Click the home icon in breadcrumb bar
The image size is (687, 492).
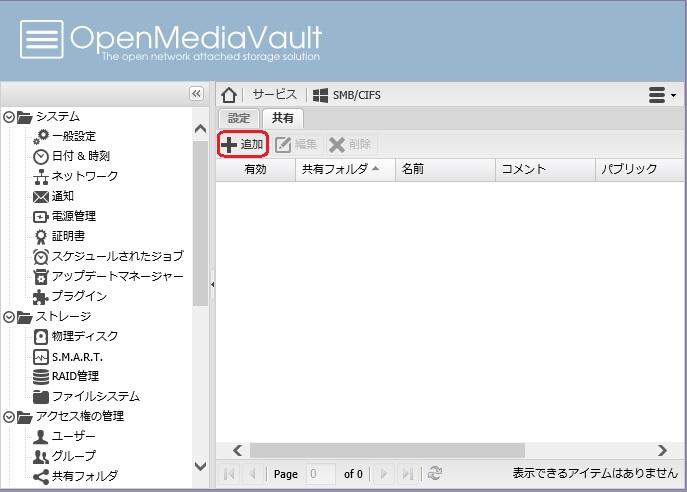point(229,95)
